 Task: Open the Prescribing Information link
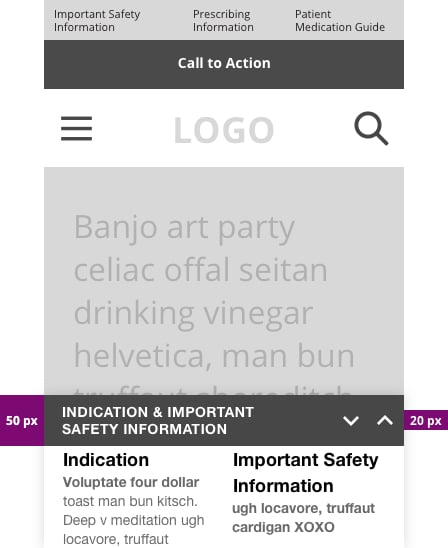[x=223, y=21]
